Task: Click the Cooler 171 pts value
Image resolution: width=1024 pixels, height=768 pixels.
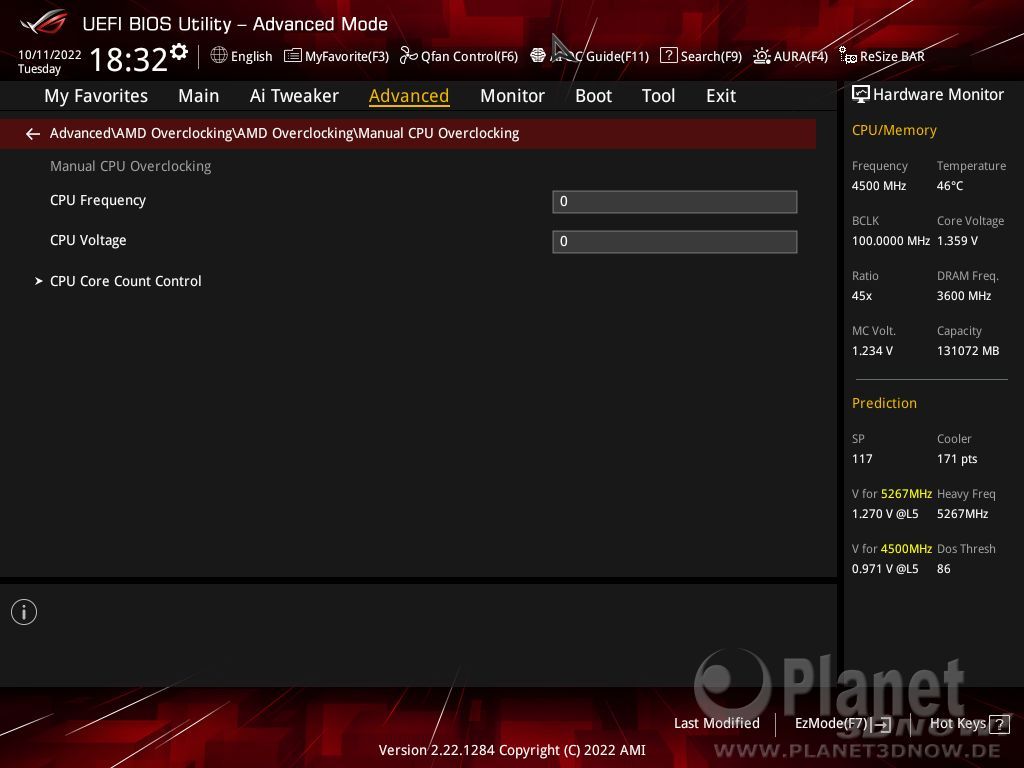Action: [x=957, y=459]
